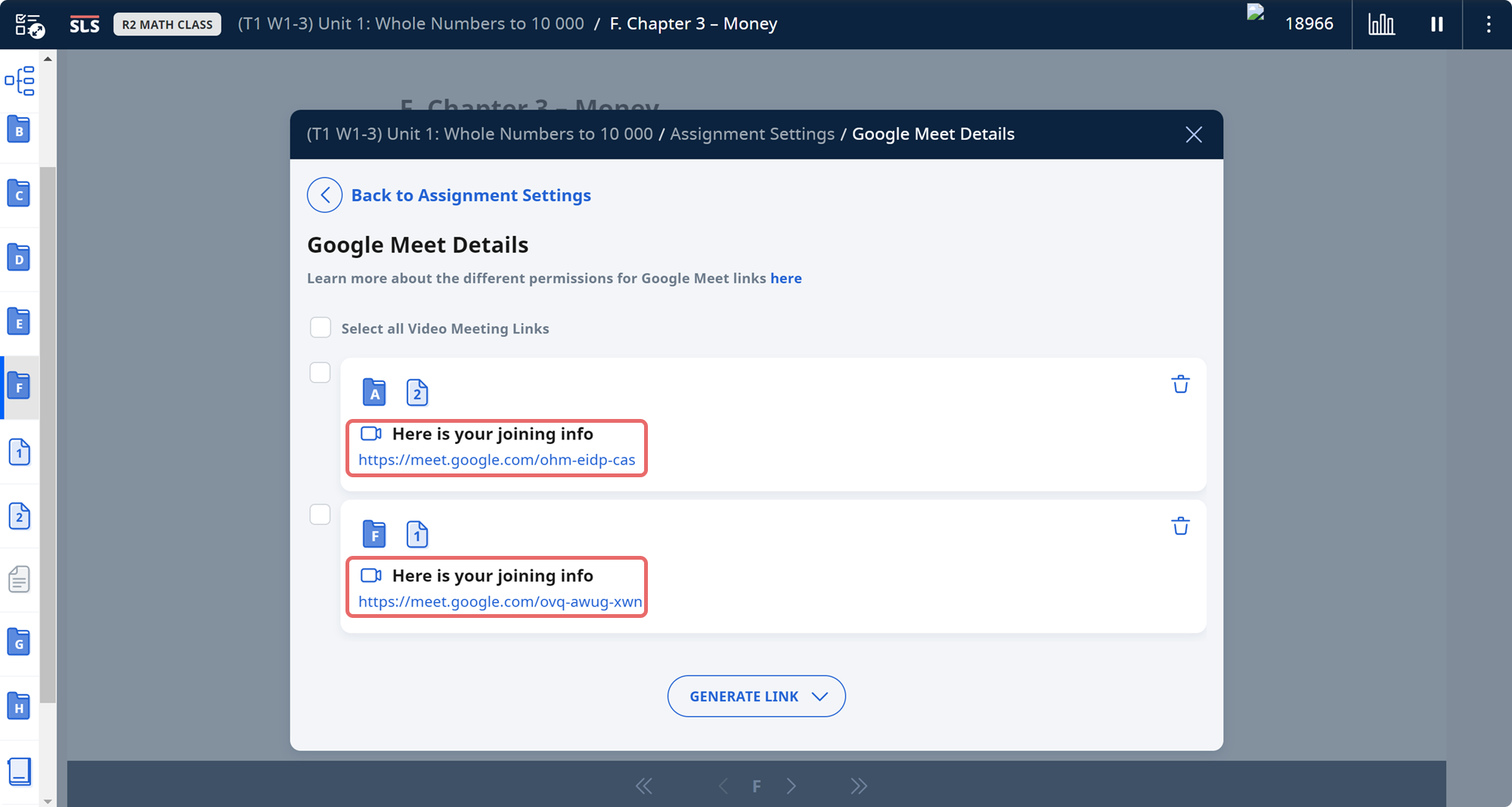
Task: Open section D in the sidebar
Action: tap(19, 259)
